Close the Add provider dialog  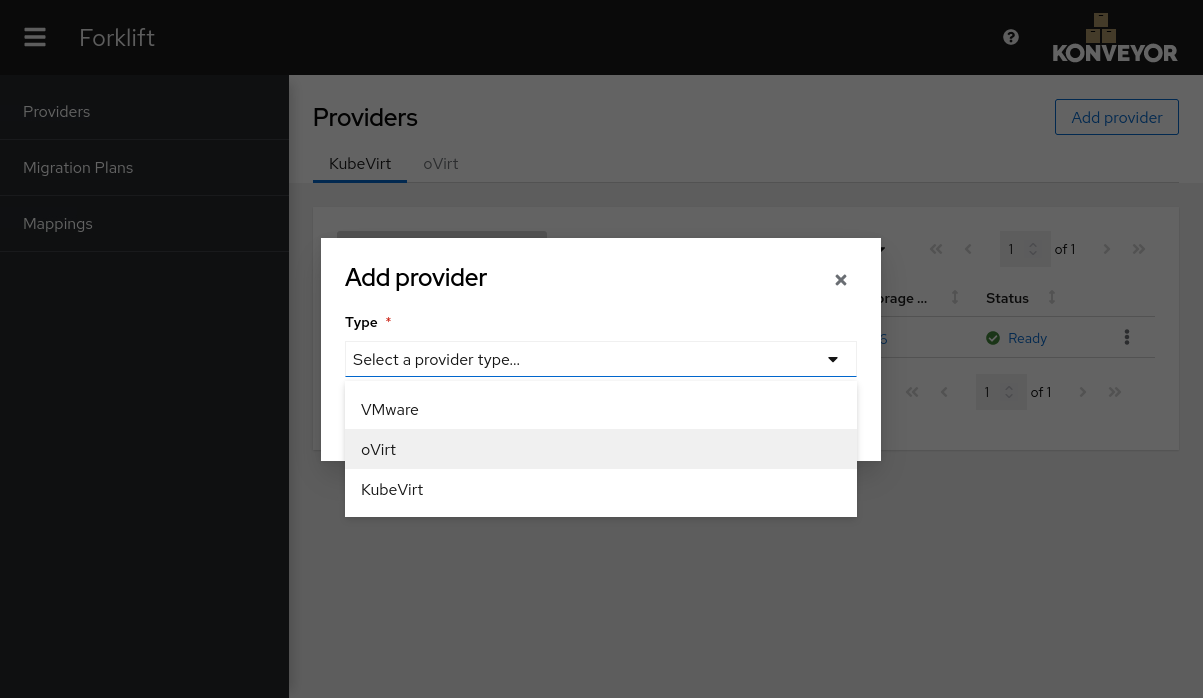(841, 280)
